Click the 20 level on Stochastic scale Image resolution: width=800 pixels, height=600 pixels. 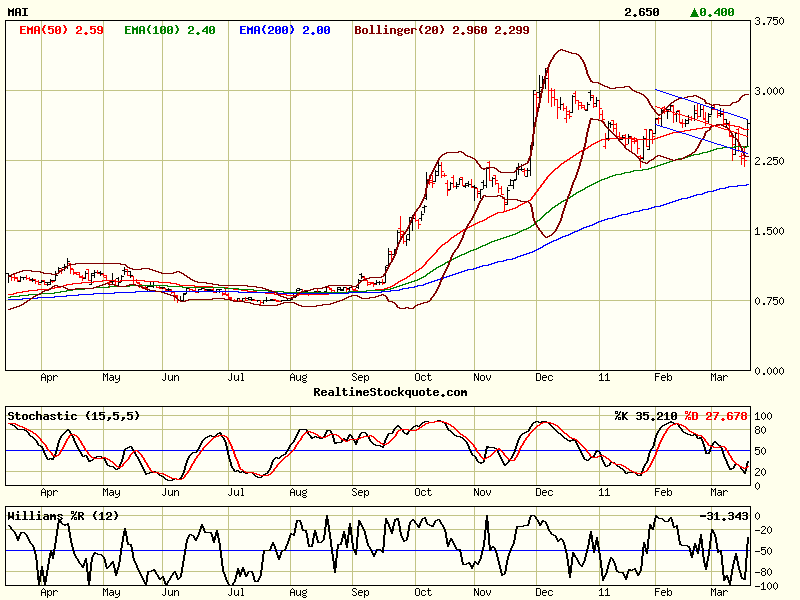[x=760, y=472]
